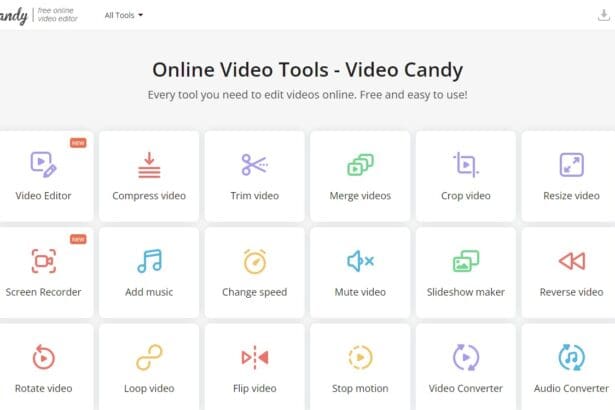
Task: Launch the Screen Recorder icon
Action: click(44, 261)
